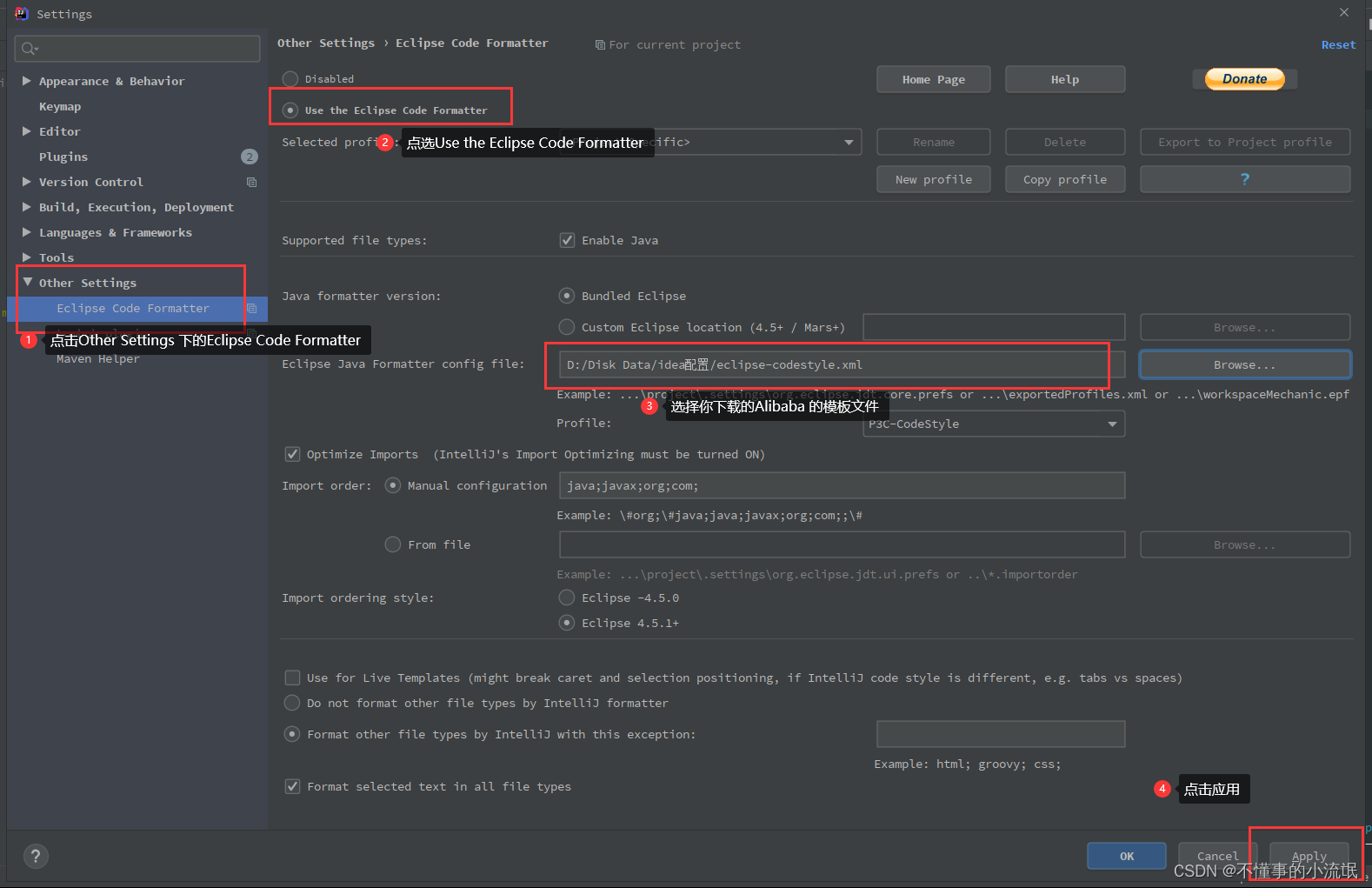Screen dimensions: 1372x888
Task: Click Other Settings breadcrumb
Action: tap(326, 43)
